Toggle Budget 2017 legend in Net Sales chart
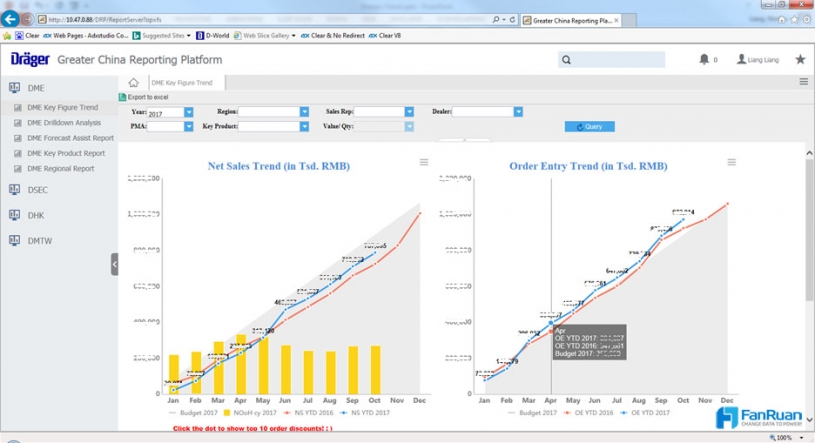The image size is (815, 443). point(194,413)
